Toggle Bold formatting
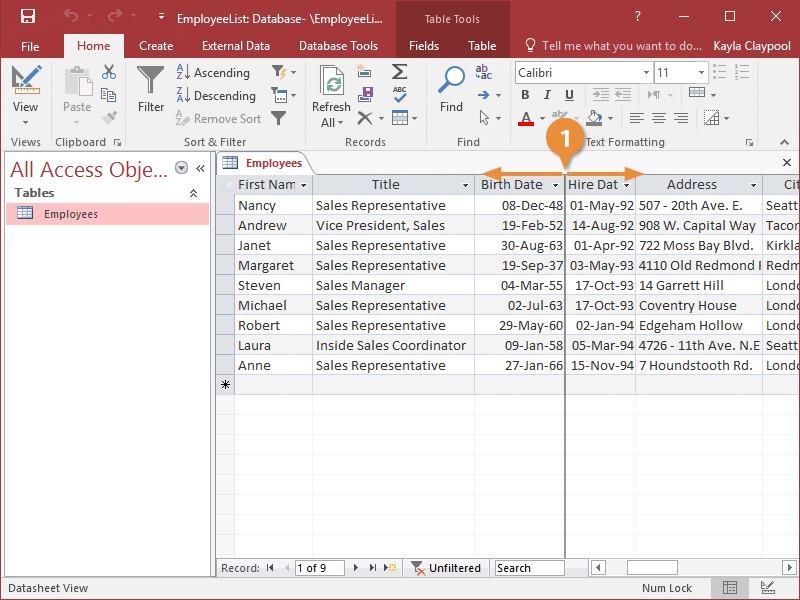 coord(525,95)
